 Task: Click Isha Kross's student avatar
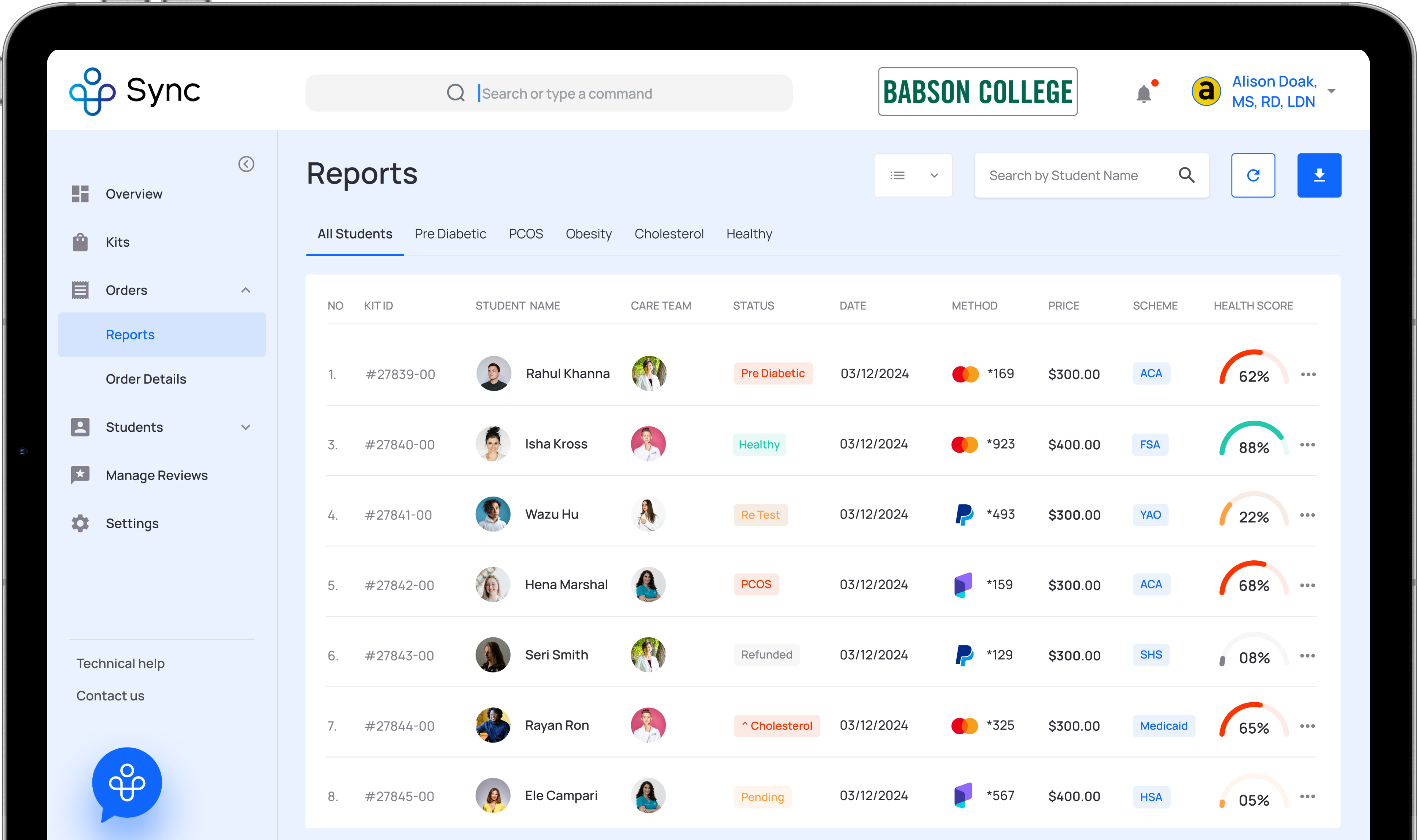(x=493, y=444)
